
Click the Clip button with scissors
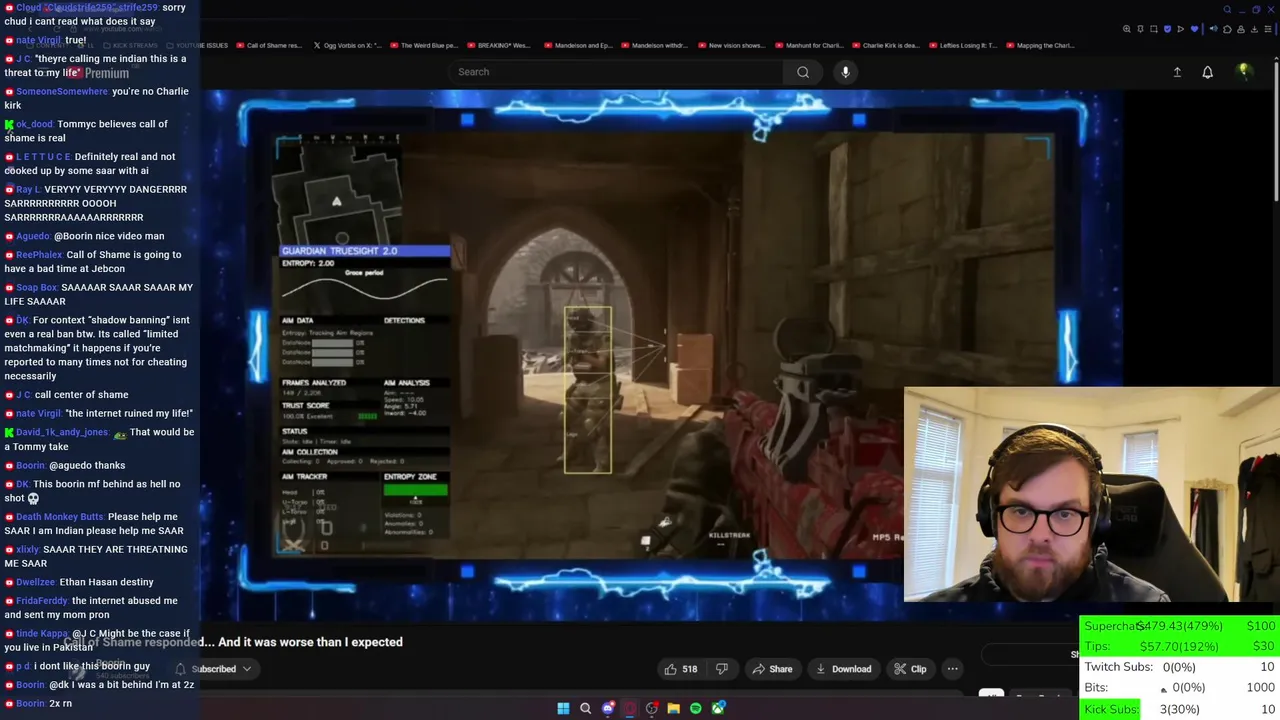point(910,669)
